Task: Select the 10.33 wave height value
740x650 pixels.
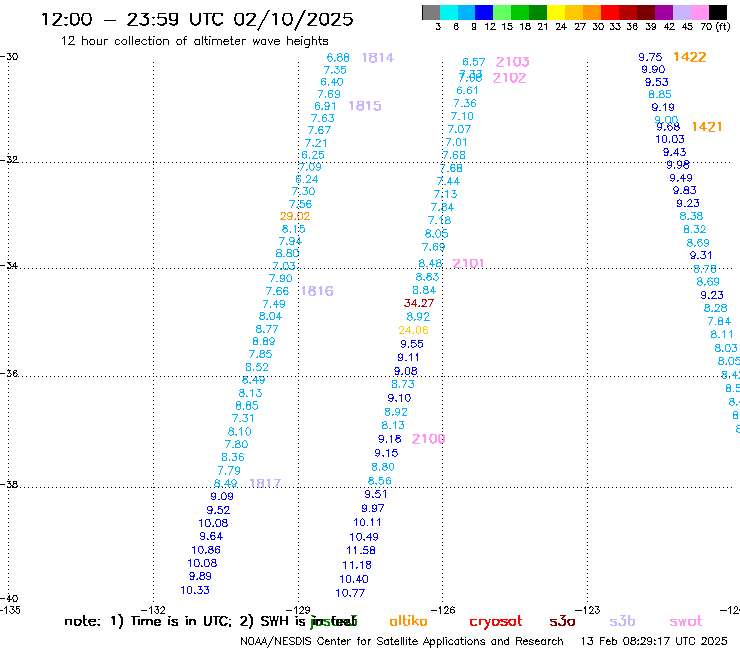Action: (195, 590)
